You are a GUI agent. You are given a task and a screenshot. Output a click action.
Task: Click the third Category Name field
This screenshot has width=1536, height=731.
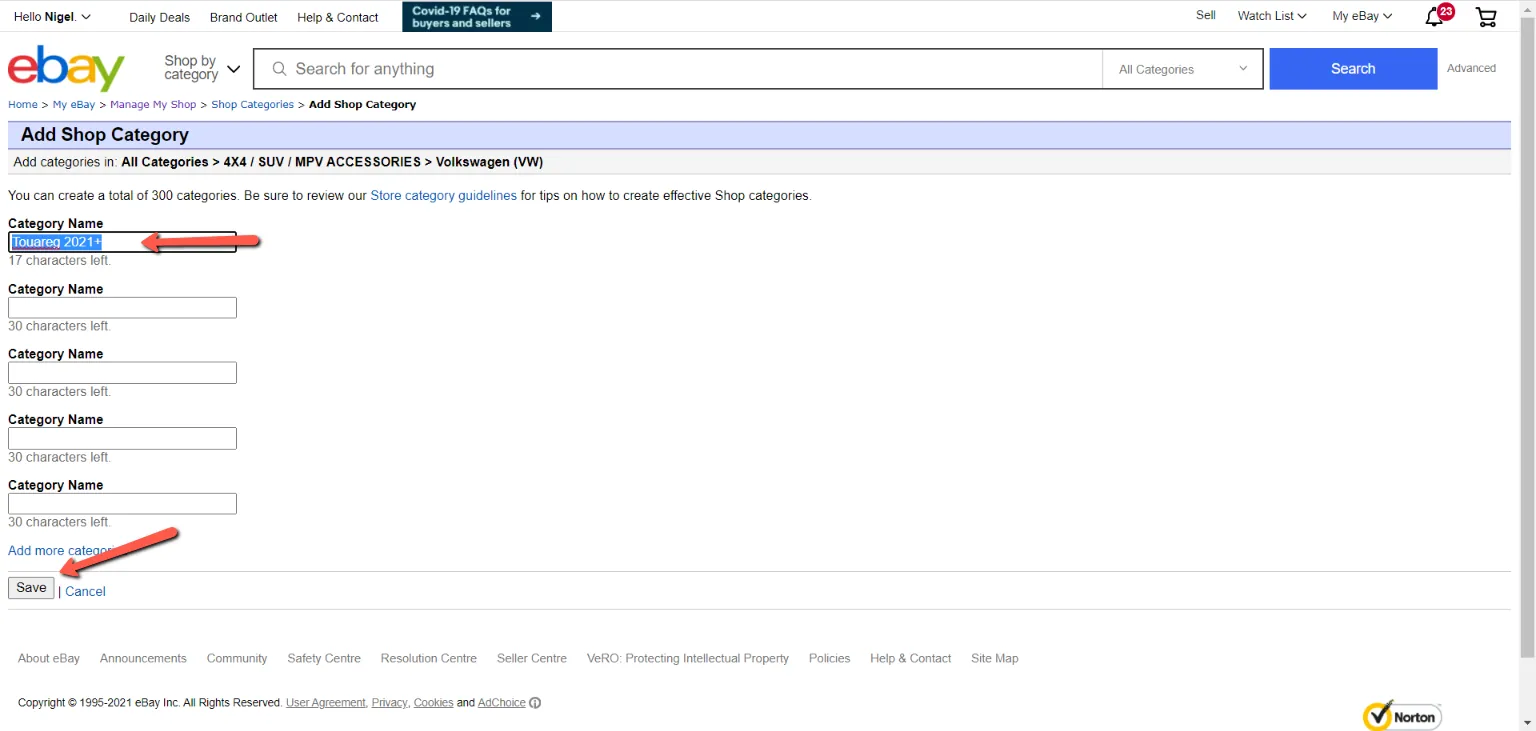[122, 373]
